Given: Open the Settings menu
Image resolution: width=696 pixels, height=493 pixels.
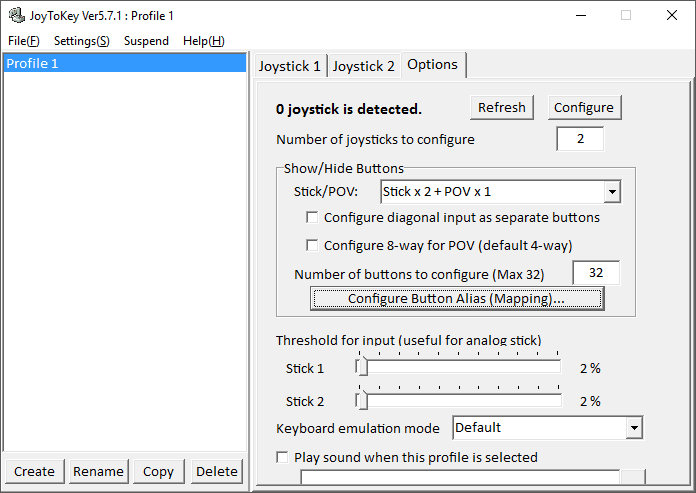Looking at the screenshot, I should (82, 41).
